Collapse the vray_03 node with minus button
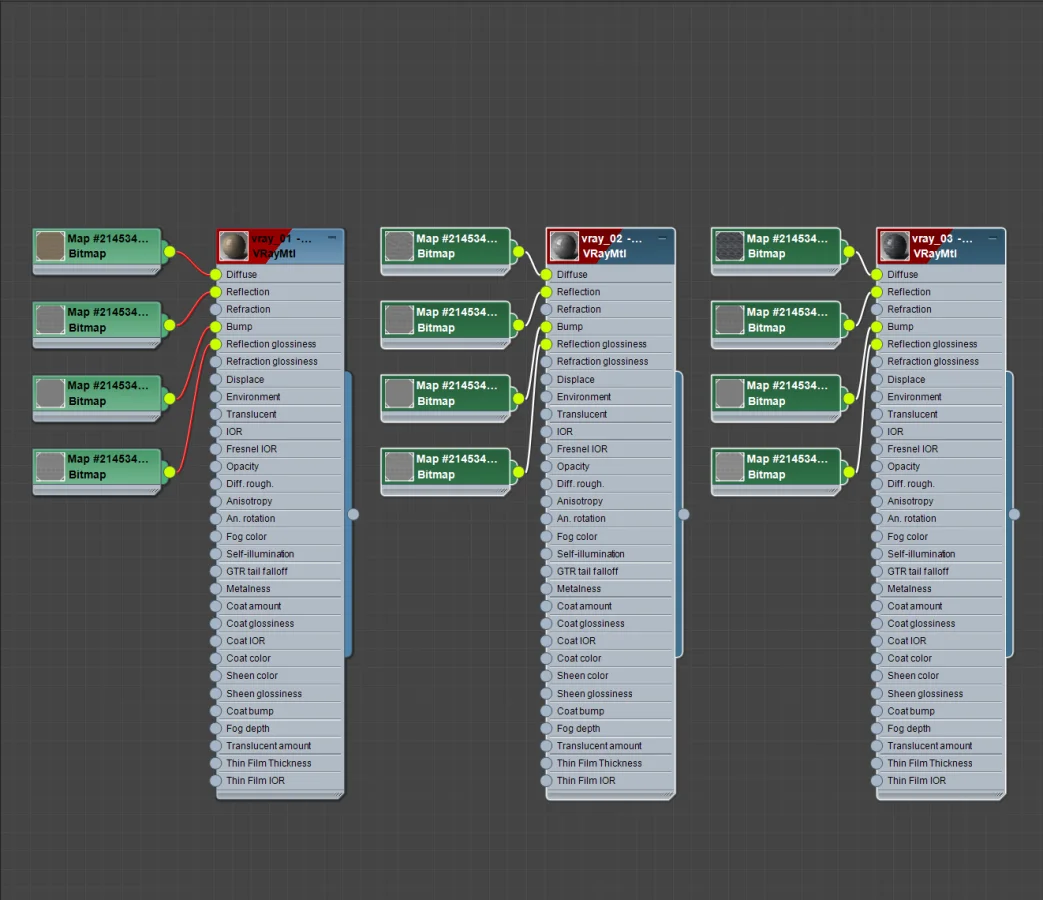This screenshot has width=1043, height=900. coord(992,237)
